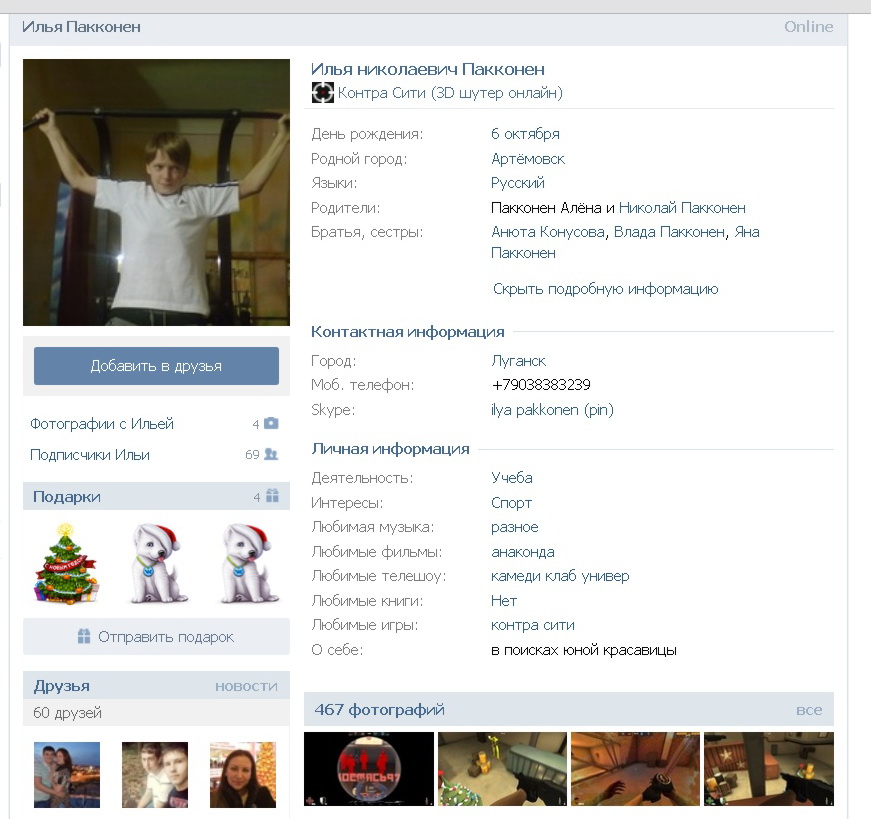Image resolution: width=871 pixels, height=819 pixels.
Task: Open the Фотографии с Ильей link
Action: tap(102, 424)
